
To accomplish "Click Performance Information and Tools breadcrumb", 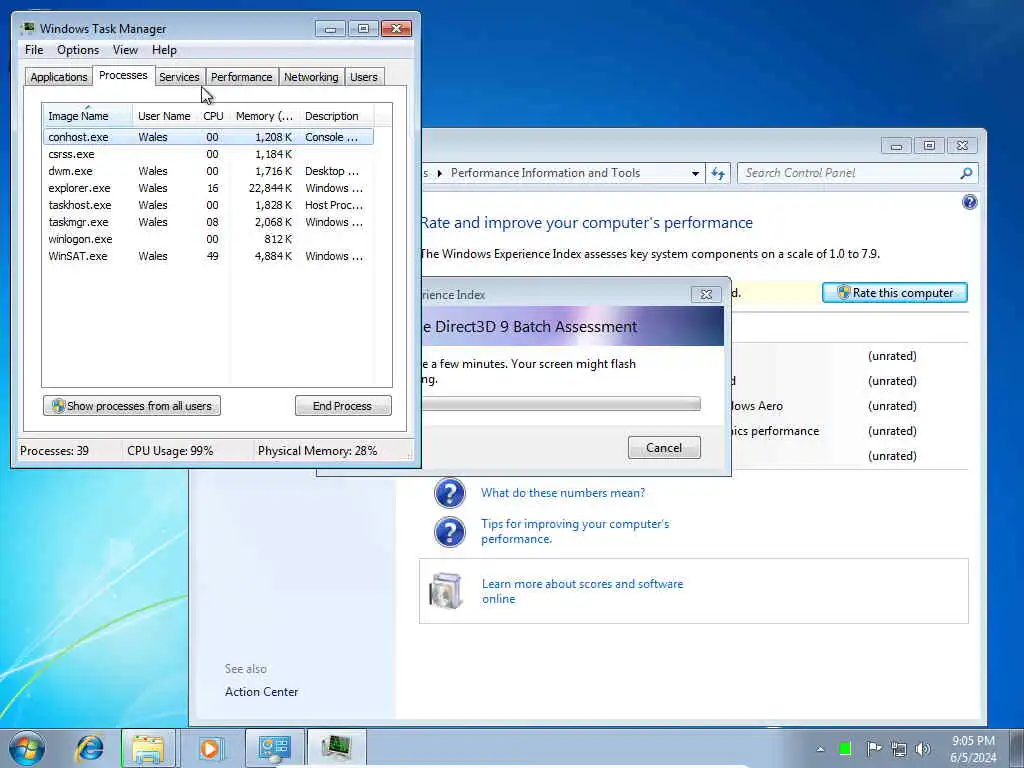I will pos(545,173).
